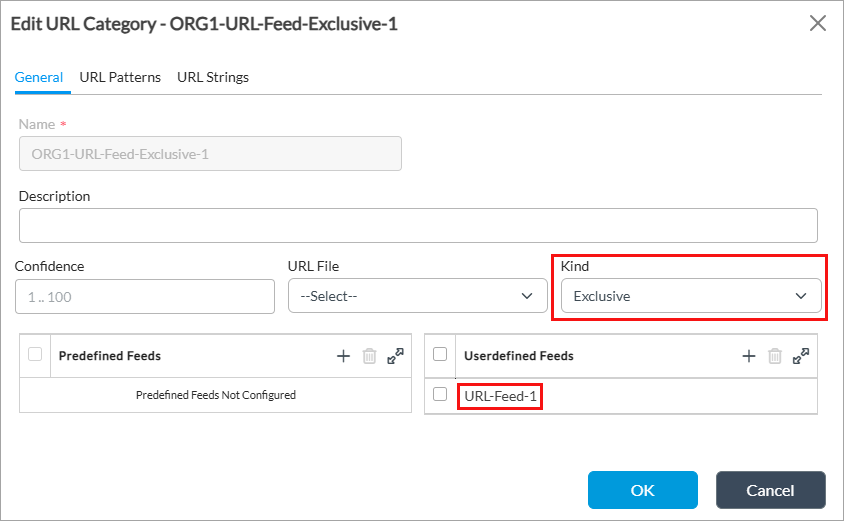Click the URL-Feed-1 feed entry
Image resolution: width=844 pixels, height=521 pixels.
pyautogui.click(x=500, y=396)
